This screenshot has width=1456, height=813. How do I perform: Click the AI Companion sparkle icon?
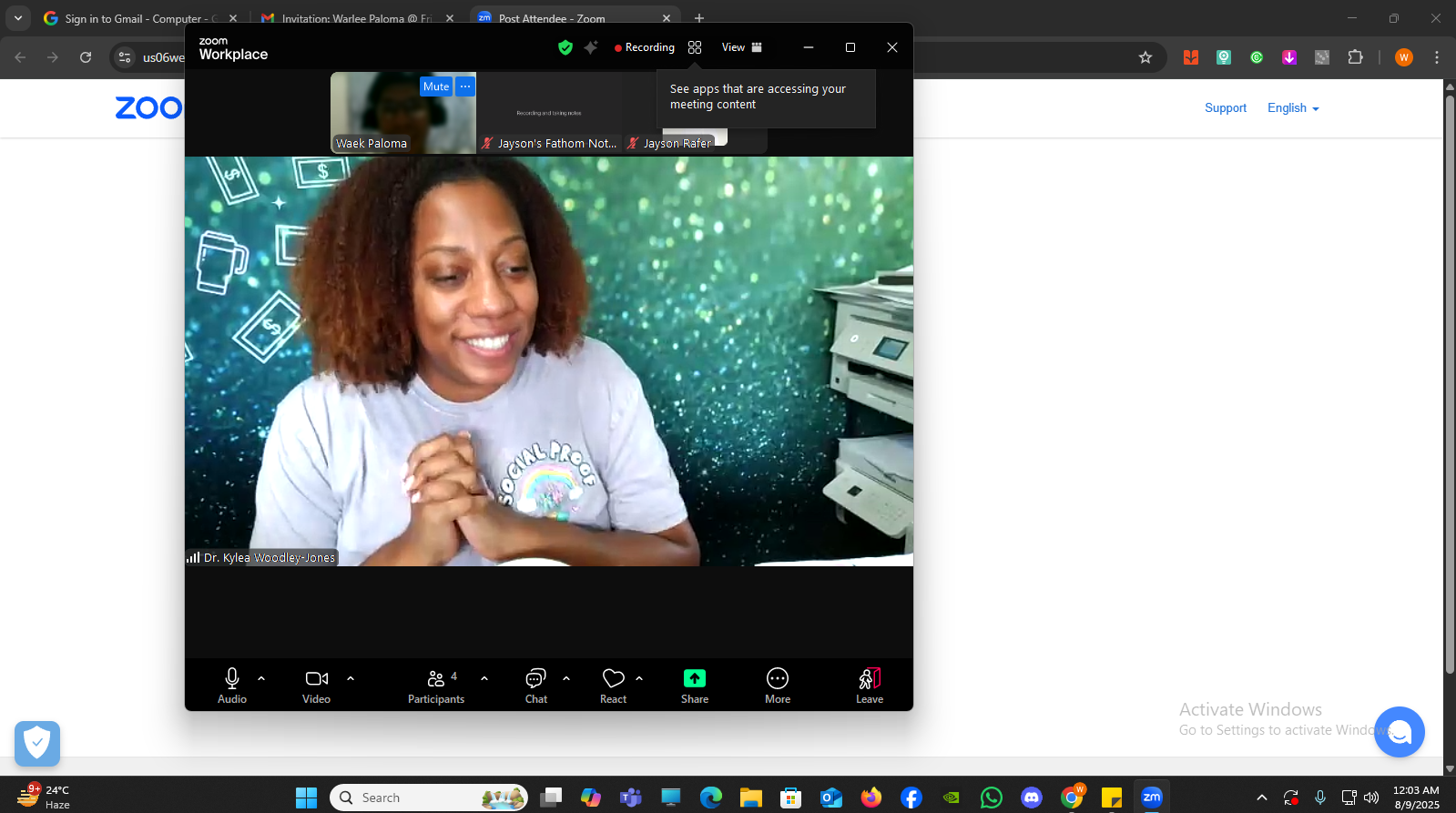point(591,47)
